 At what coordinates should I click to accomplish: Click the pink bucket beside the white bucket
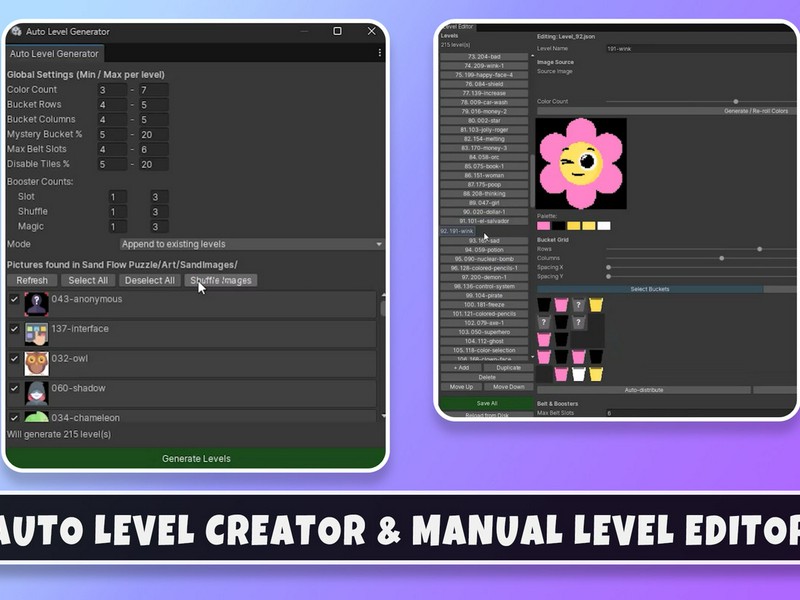561,374
